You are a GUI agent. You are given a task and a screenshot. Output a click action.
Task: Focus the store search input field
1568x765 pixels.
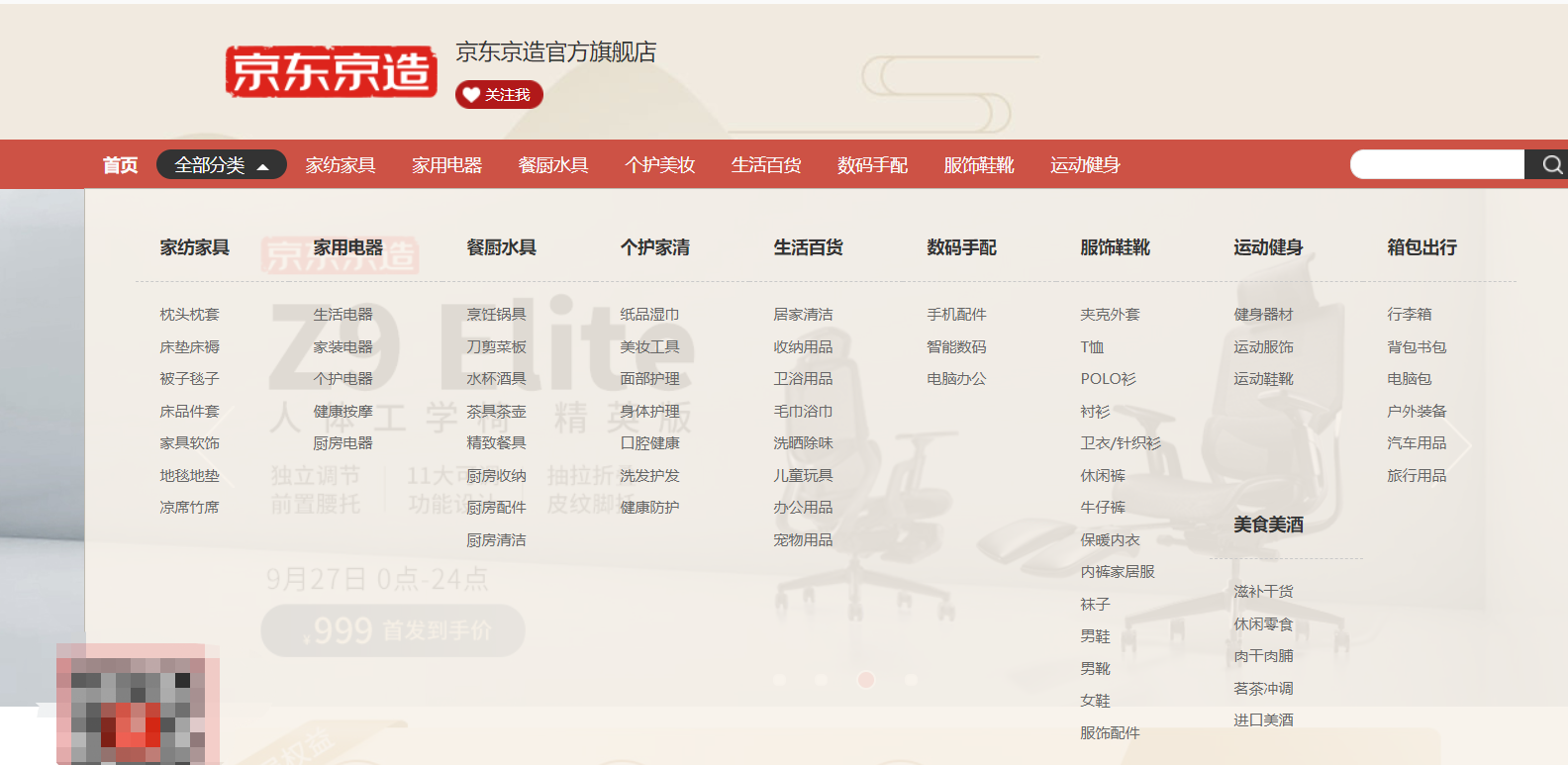pos(1437,164)
